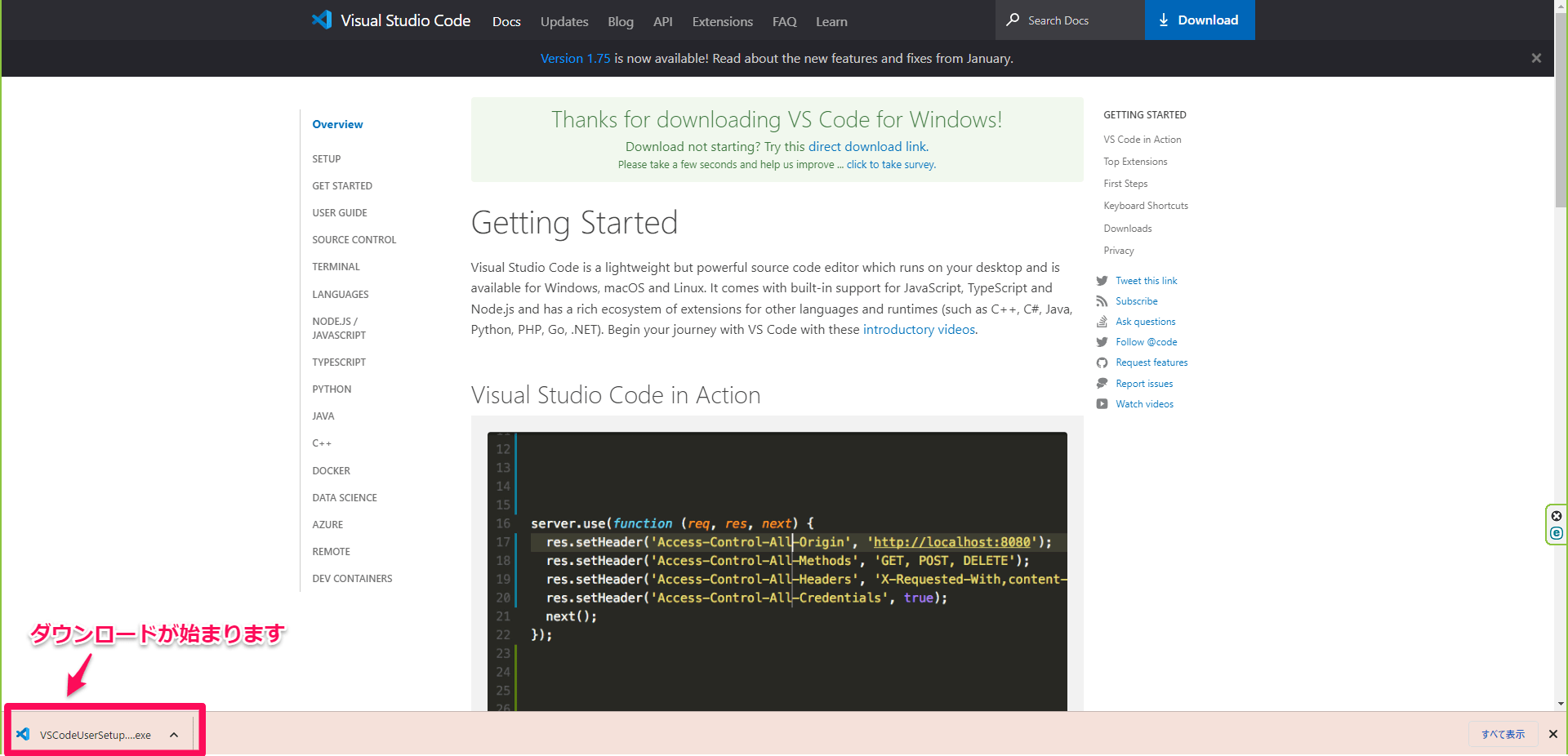The height and width of the screenshot is (756, 1568).
Task: Jump to Privacy section
Action: click(x=1119, y=251)
